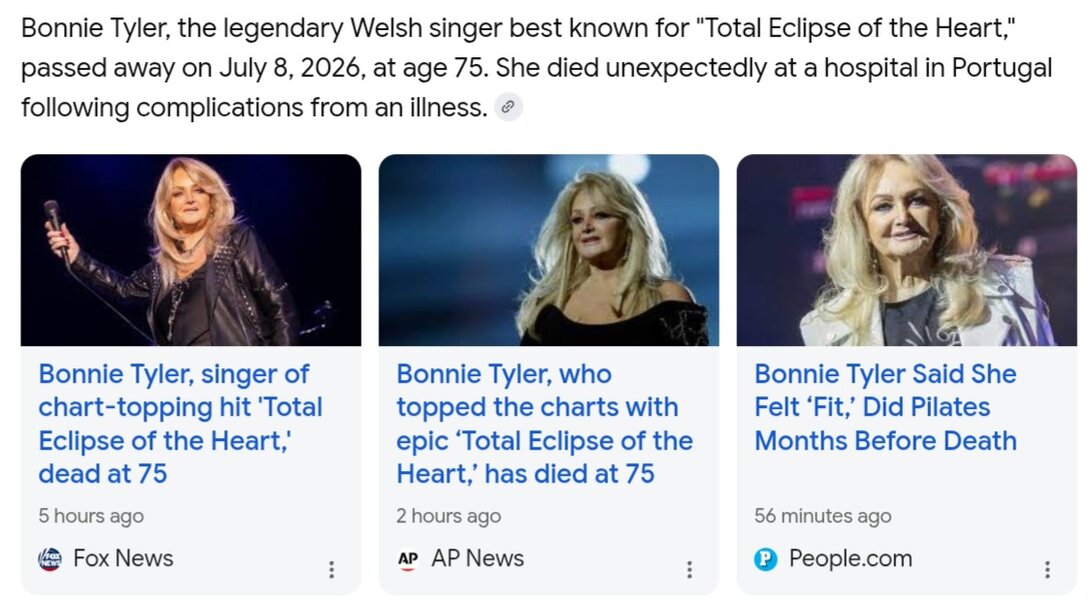This screenshot has height=600, width=1092.
Task: Open the three-dot menu on Fox News card
Action: (332, 569)
